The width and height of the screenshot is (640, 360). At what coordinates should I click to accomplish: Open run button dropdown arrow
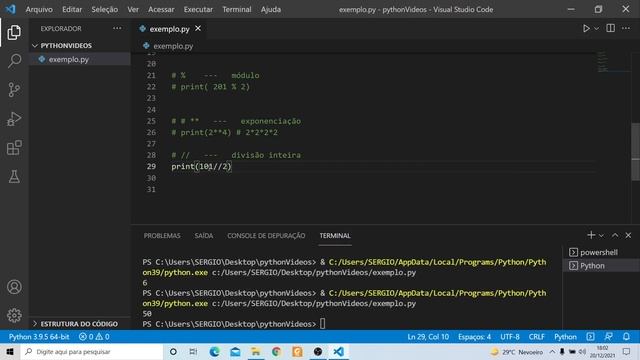point(596,29)
